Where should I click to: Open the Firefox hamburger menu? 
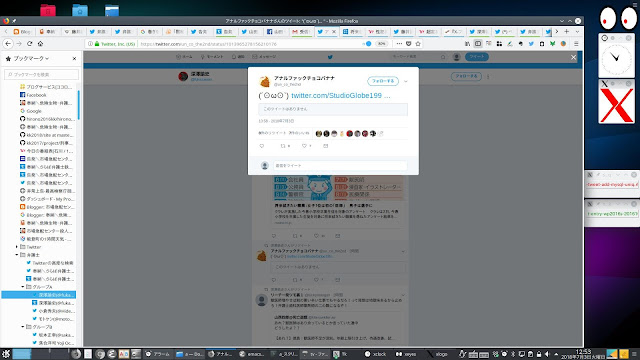[576, 44]
